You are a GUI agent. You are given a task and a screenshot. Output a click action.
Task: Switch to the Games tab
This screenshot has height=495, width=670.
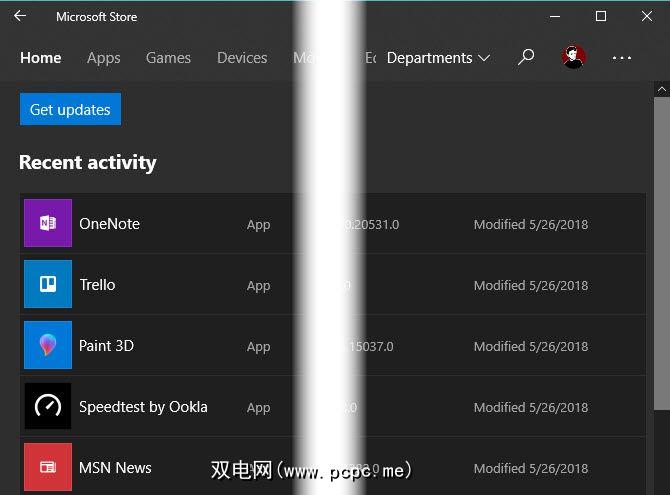(168, 58)
